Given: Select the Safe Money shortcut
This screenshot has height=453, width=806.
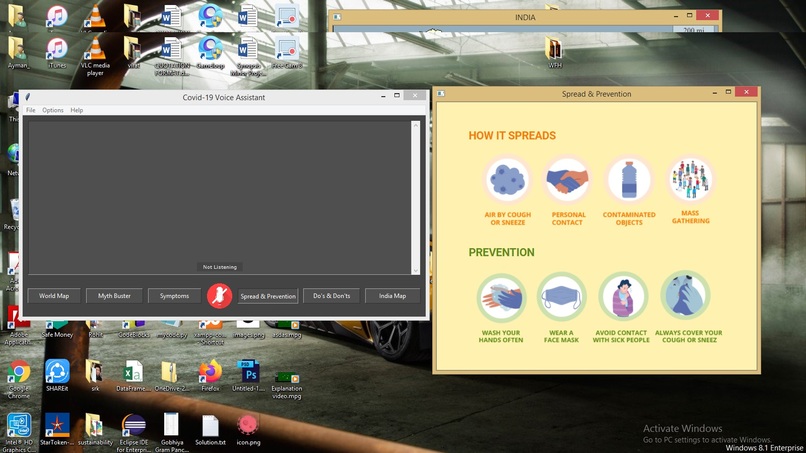Looking at the screenshot, I should pos(57,329).
